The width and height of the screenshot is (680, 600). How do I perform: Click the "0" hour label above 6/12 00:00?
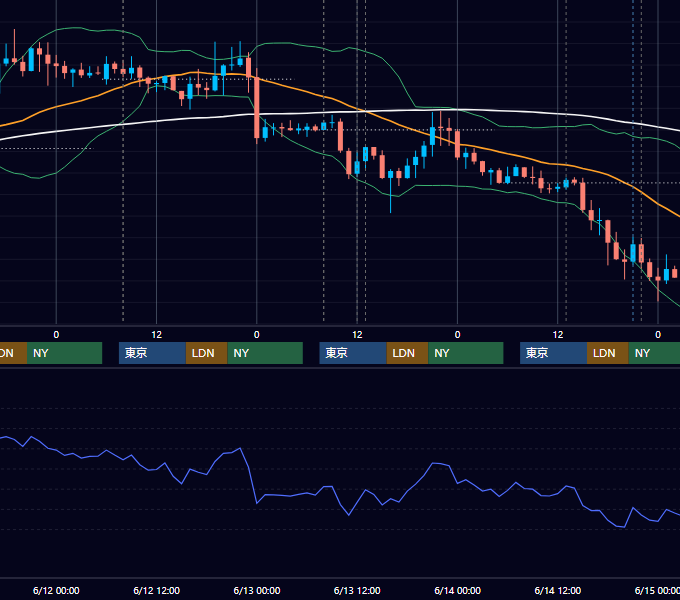pyautogui.click(x=56, y=335)
